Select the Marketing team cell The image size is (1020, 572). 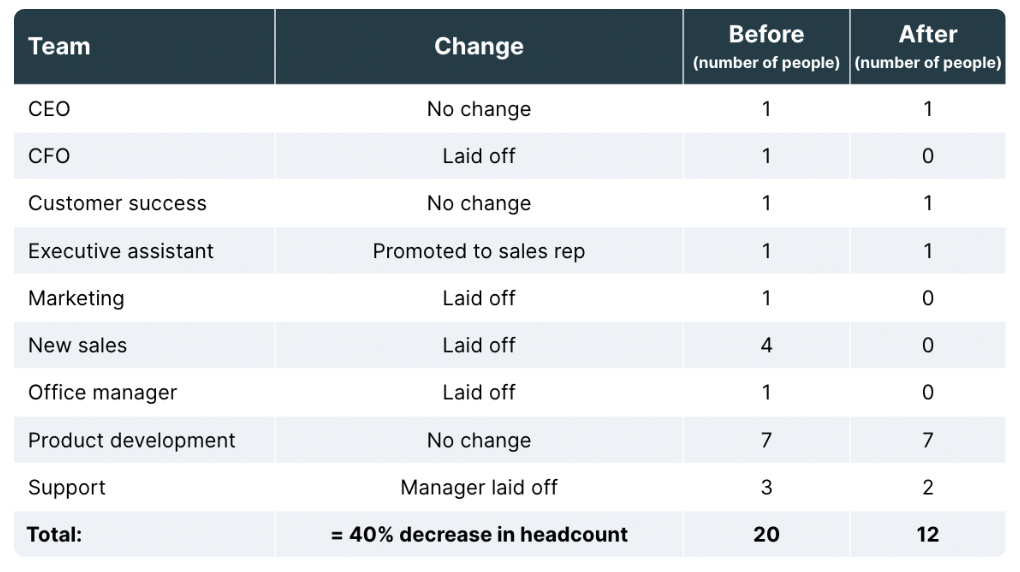click(76, 298)
